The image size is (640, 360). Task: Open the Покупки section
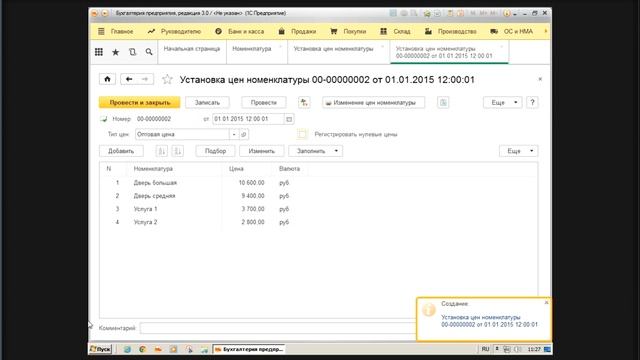click(348, 31)
